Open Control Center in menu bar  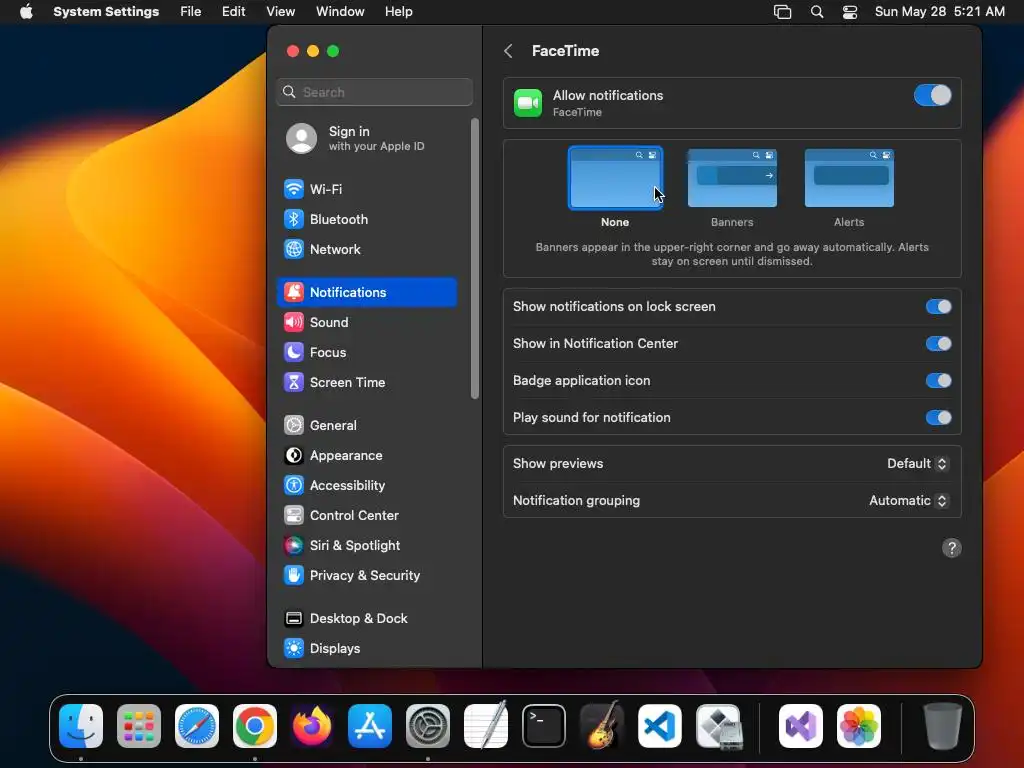click(850, 12)
